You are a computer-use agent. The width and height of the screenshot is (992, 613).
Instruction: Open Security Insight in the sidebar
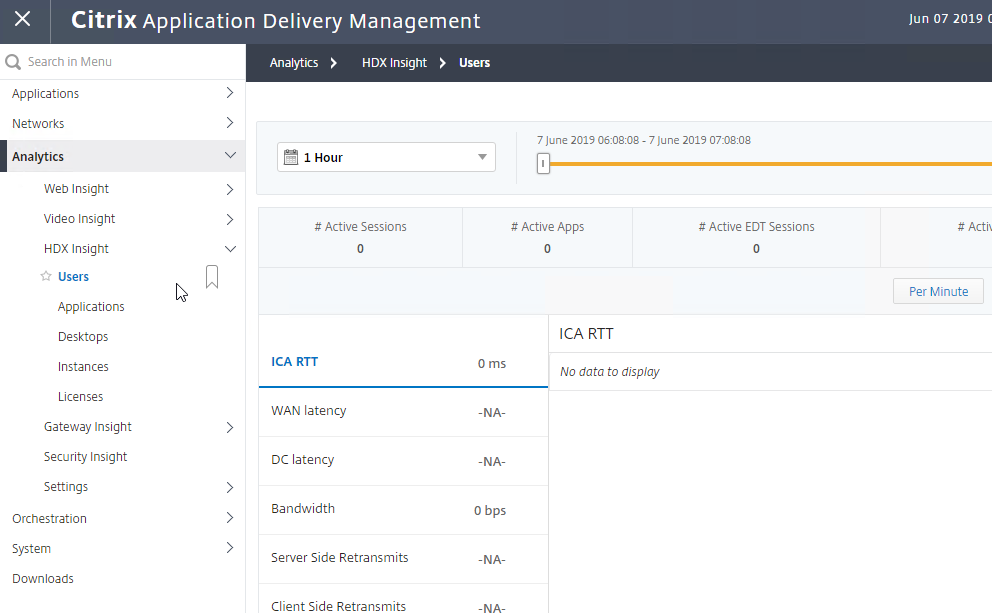click(x=85, y=457)
